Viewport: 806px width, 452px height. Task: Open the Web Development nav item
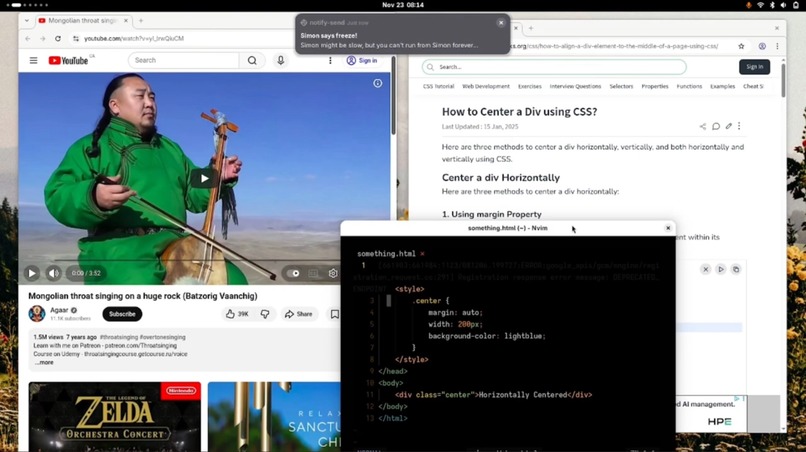coord(486,86)
